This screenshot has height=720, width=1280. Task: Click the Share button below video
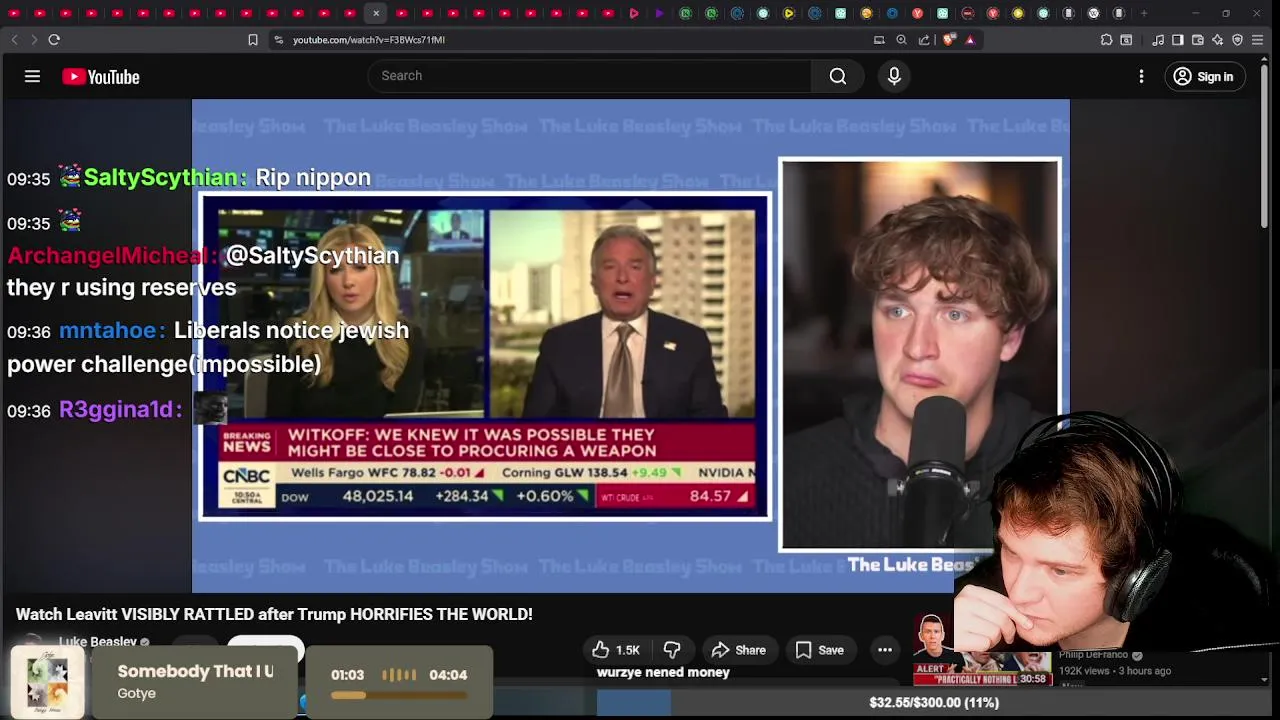click(x=738, y=650)
